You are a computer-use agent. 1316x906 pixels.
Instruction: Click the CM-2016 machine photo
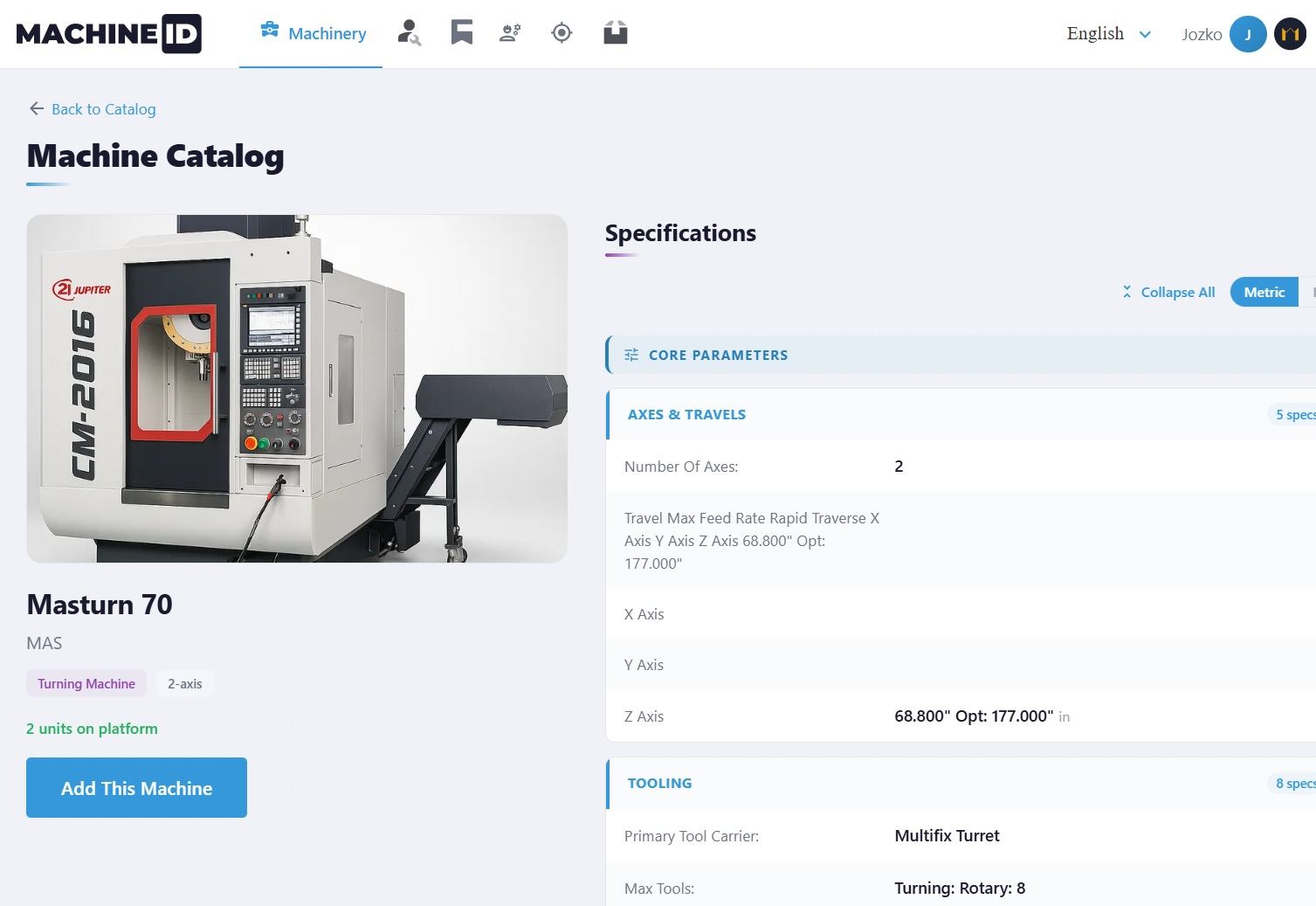297,389
